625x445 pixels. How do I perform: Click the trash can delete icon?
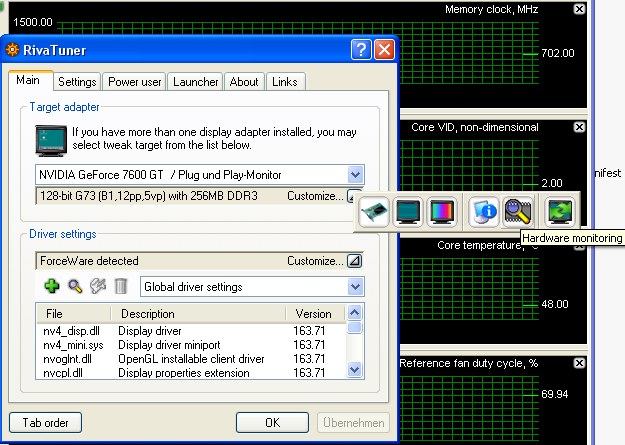point(121,286)
